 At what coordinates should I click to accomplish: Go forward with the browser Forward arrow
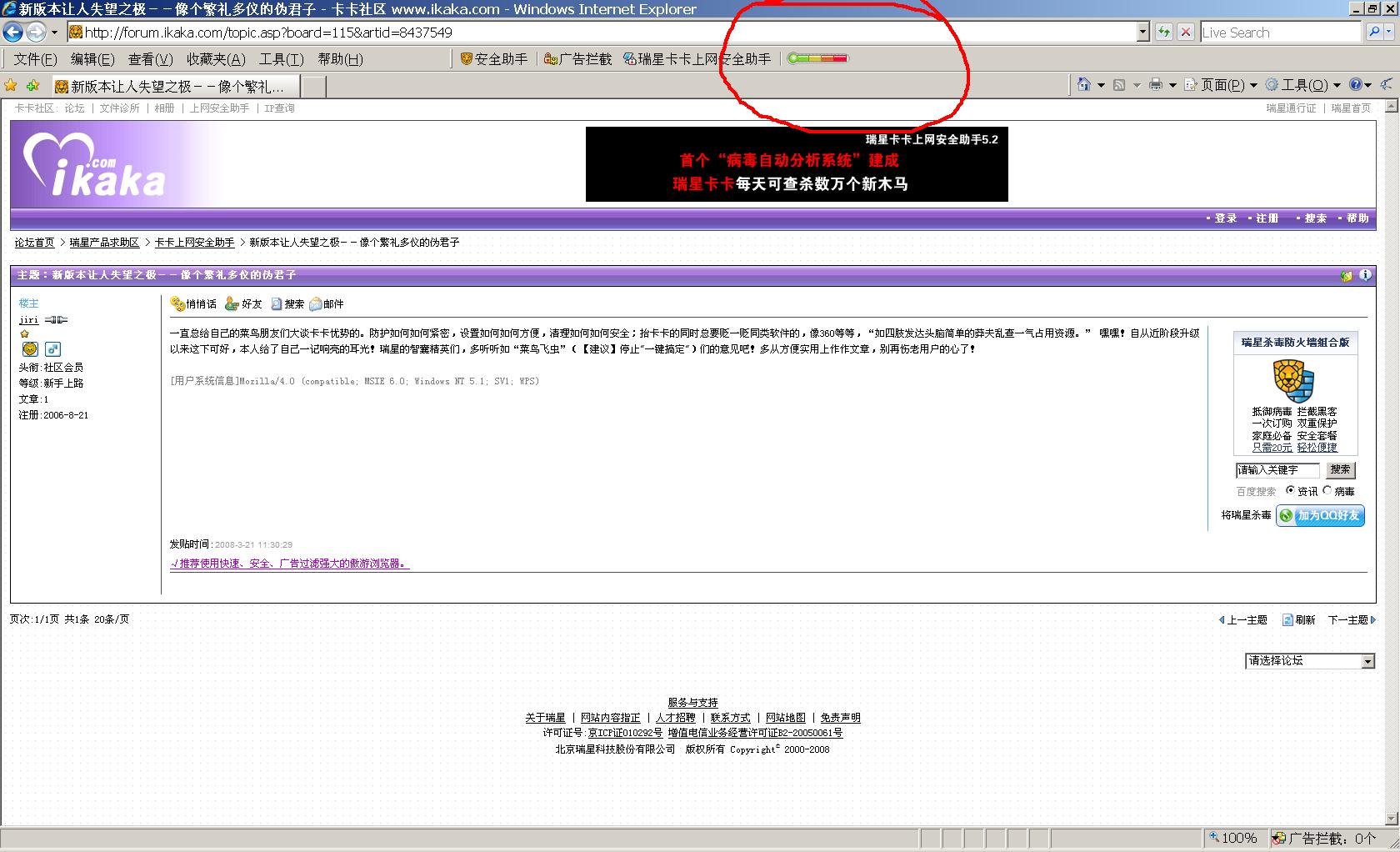tap(36, 32)
